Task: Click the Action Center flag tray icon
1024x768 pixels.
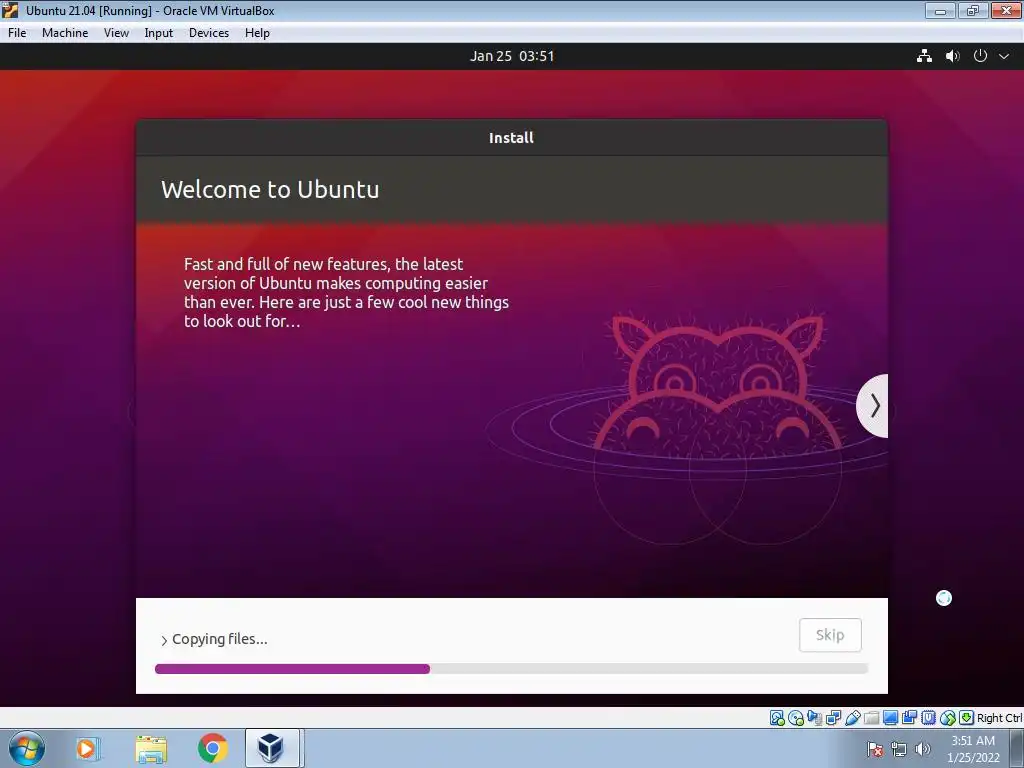Action: (875, 749)
